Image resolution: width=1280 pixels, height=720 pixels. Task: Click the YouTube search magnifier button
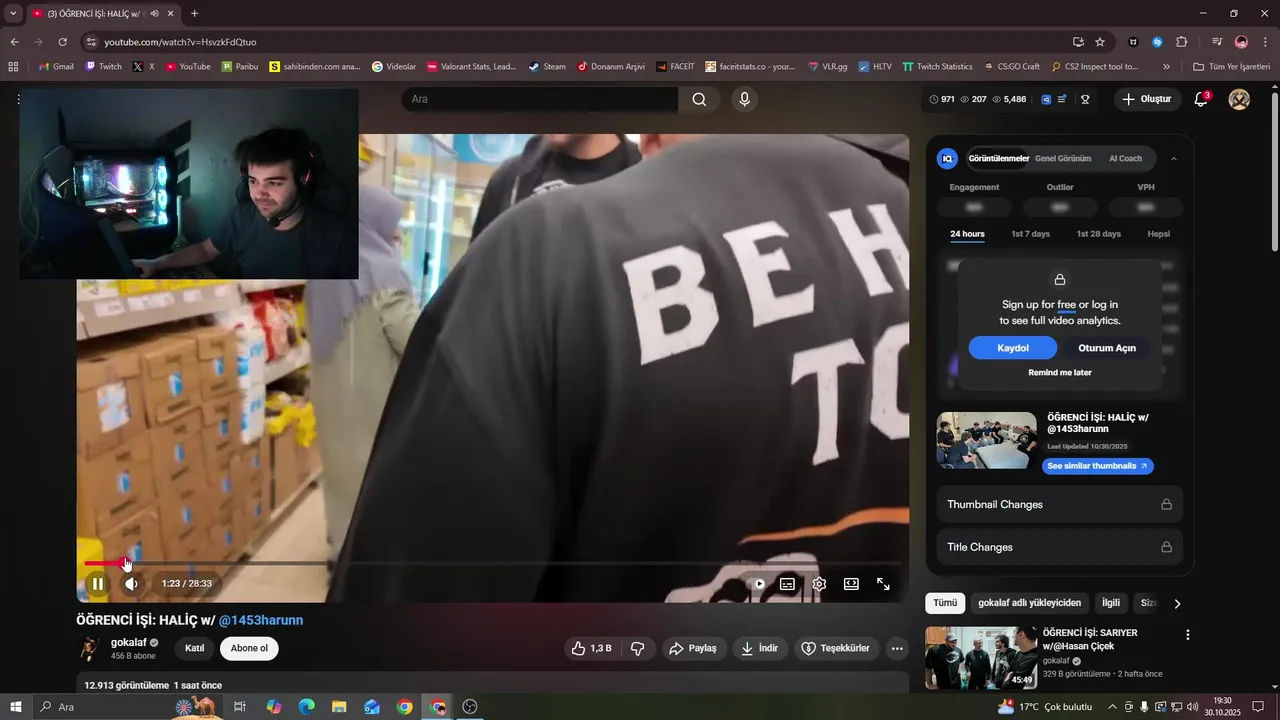(x=699, y=99)
